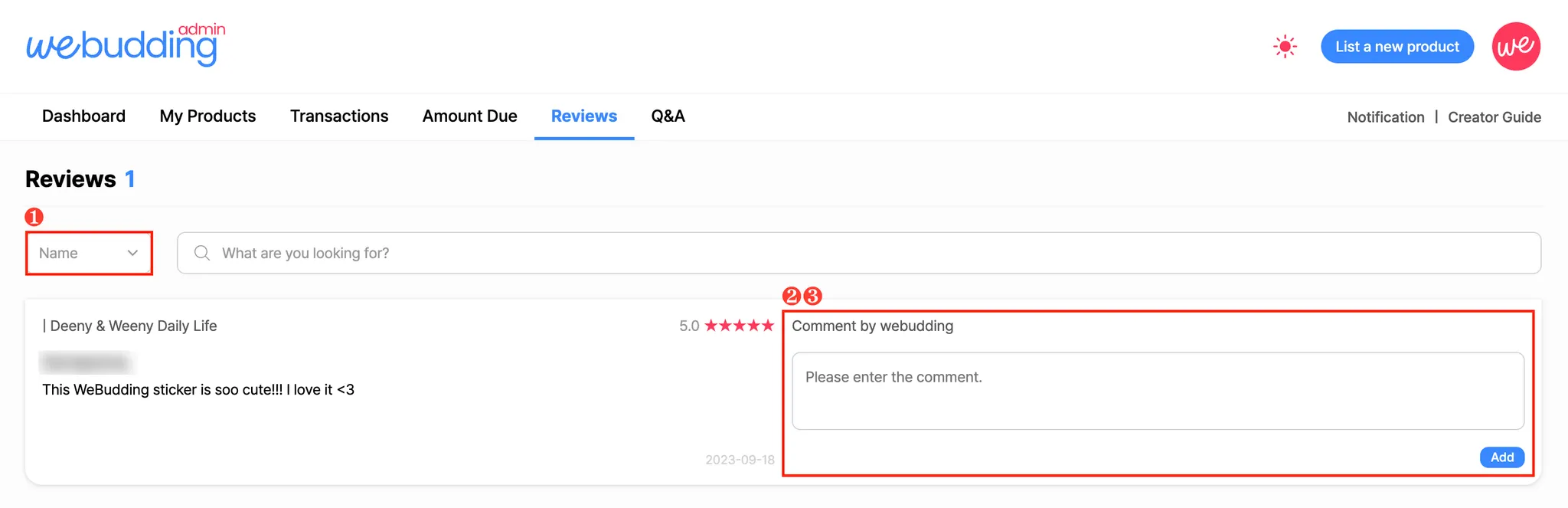
Task: Click the blurred reviewer name
Action: point(86,361)
